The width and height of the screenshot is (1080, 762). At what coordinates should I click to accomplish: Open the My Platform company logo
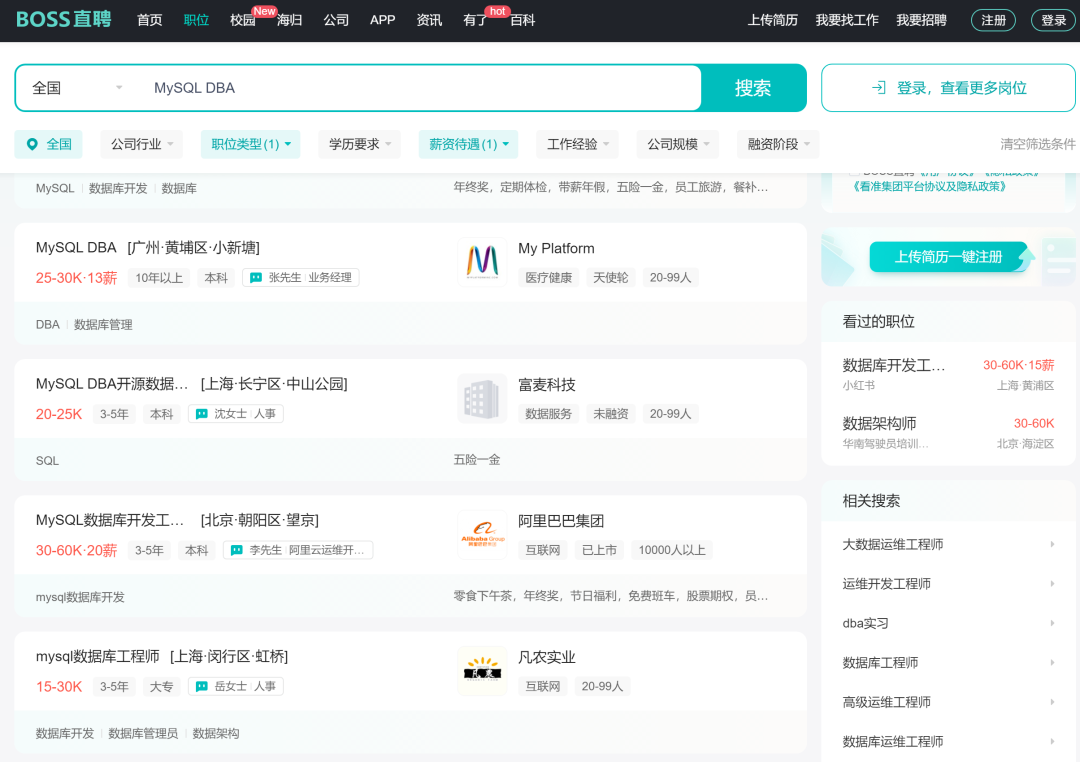point(482,262)
